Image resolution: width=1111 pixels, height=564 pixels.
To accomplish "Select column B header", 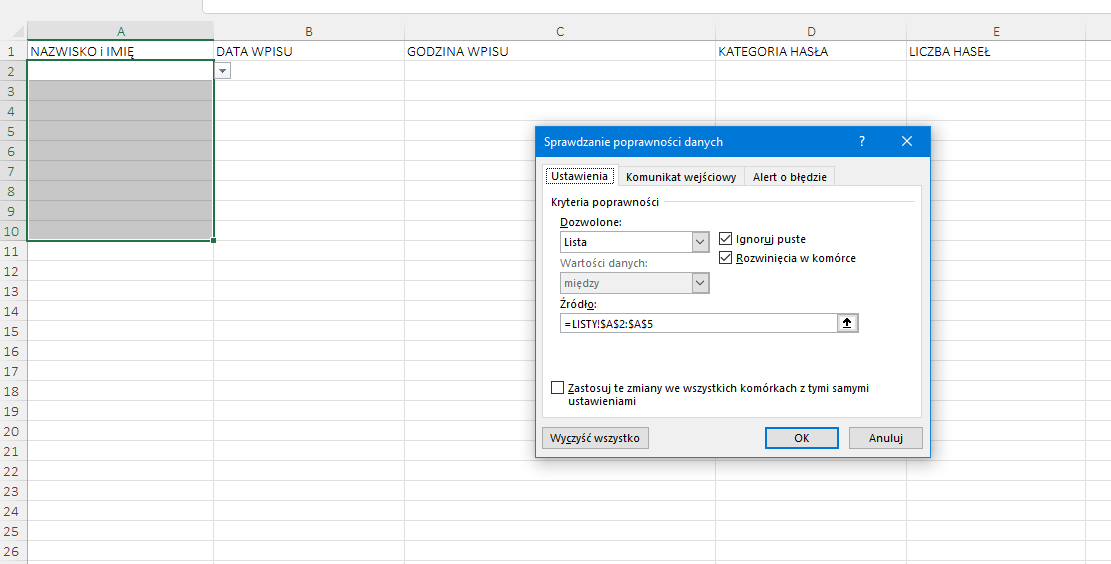I will pyautogui.click(x=309, y=32).
